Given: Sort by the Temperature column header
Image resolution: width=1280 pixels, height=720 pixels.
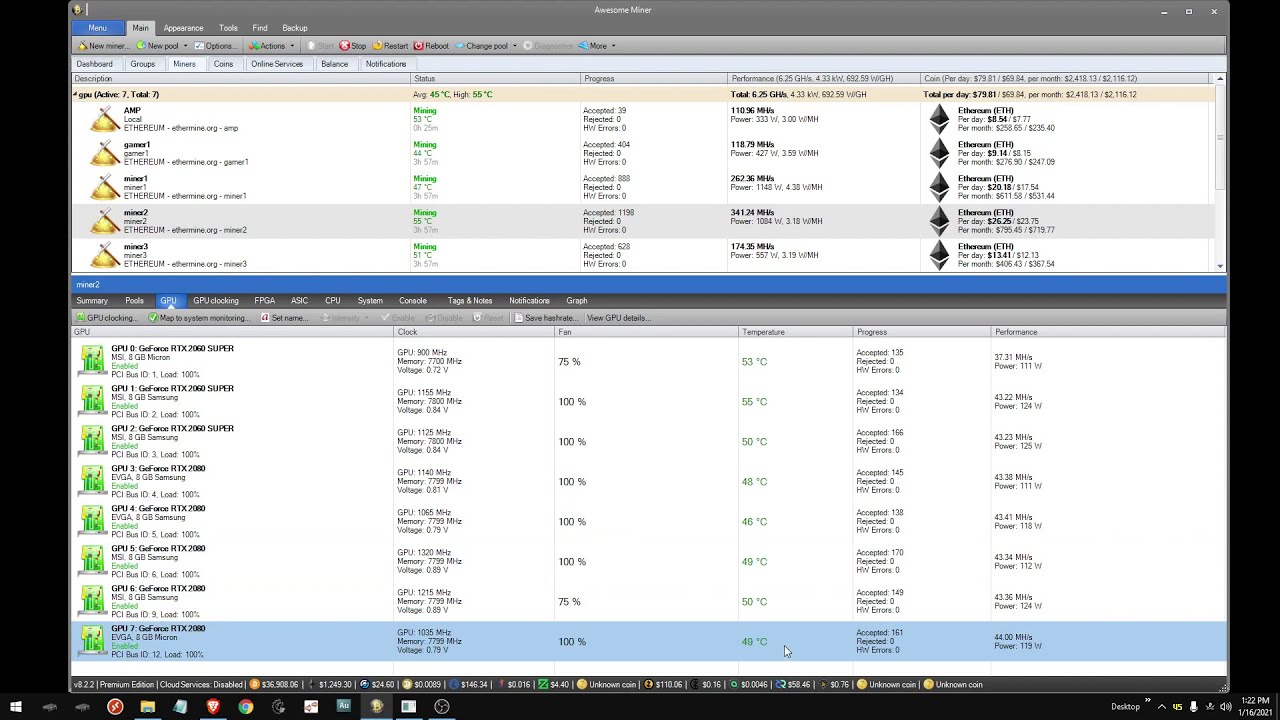Looking at the screenshot, I should (x=796, y=332).
